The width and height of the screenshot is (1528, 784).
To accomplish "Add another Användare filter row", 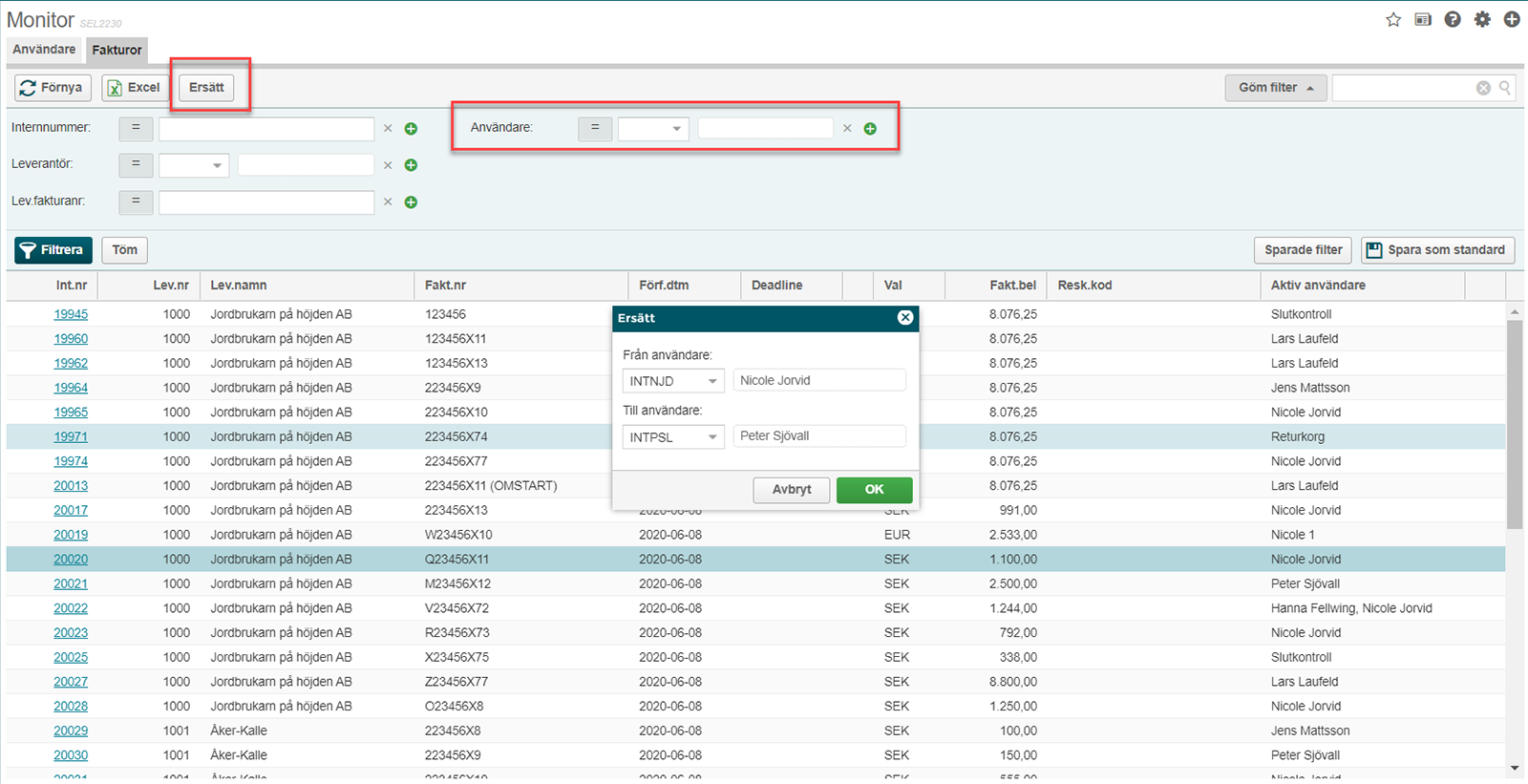I will click(x=870, y=128).
